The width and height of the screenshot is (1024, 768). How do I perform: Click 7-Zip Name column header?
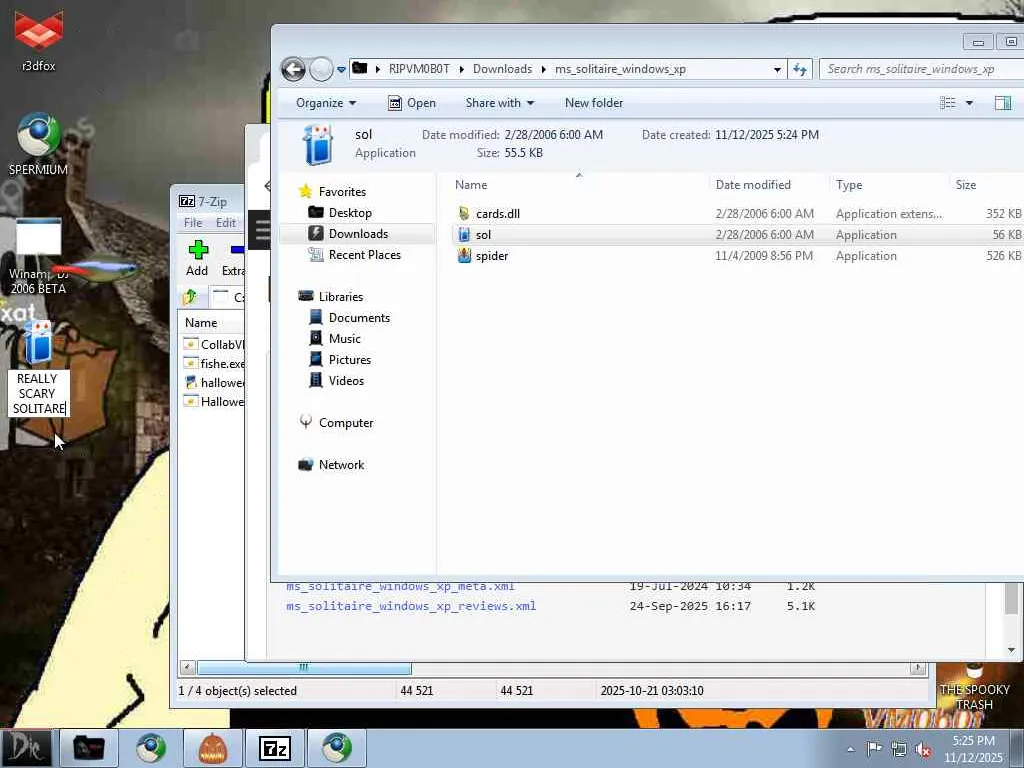[x=201, y=323]
